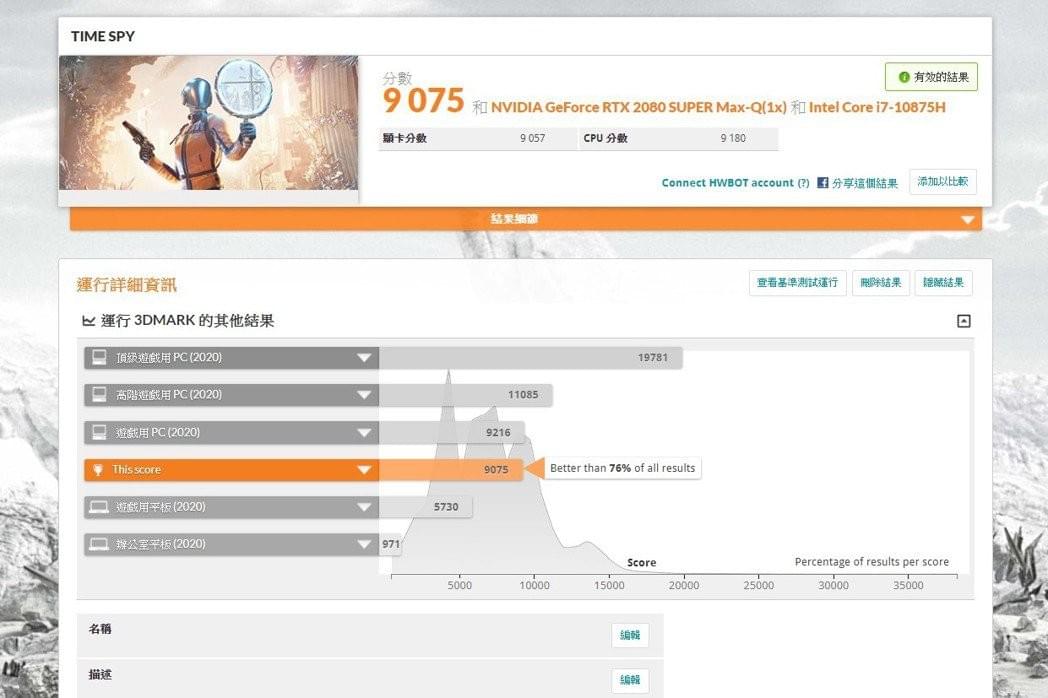Click the 編輯 edit button for 名稱
This screenshot has width=1048, height=698.
pyautogui.click(x=630, y=634)
